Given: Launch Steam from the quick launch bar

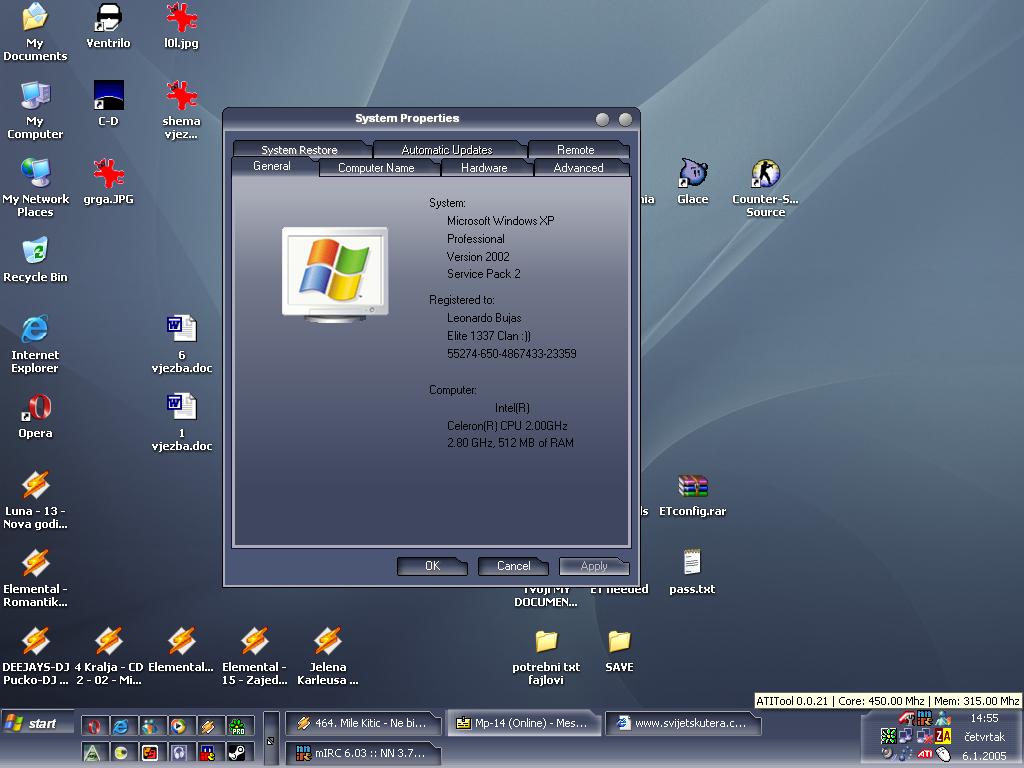Looking at the screenshot, I should click(x=237, y=752).
